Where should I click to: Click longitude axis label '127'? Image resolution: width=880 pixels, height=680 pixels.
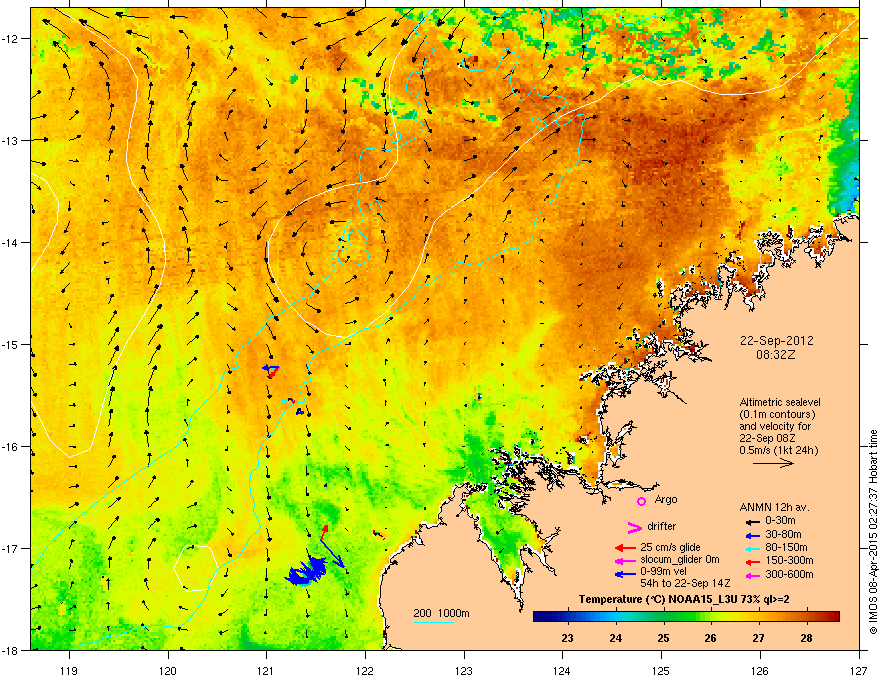(859, 670)
